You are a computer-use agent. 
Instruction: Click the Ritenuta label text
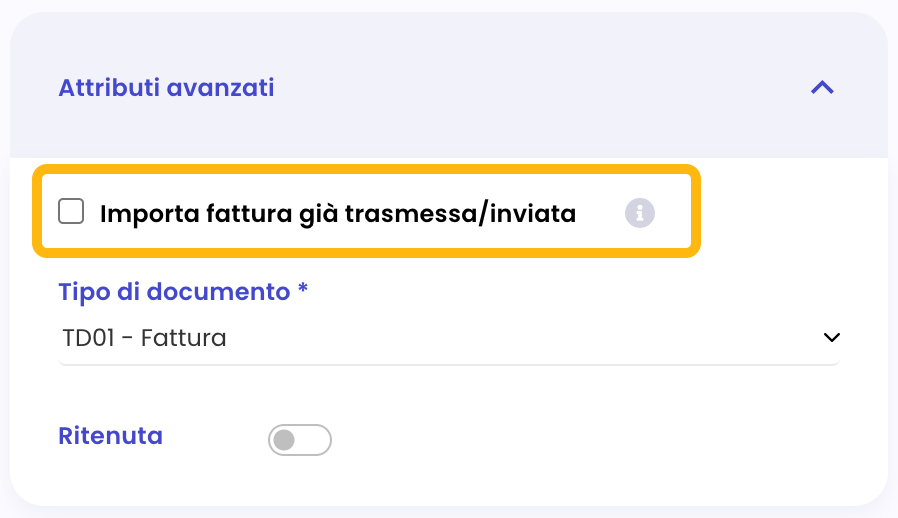(x=111, y=436)
